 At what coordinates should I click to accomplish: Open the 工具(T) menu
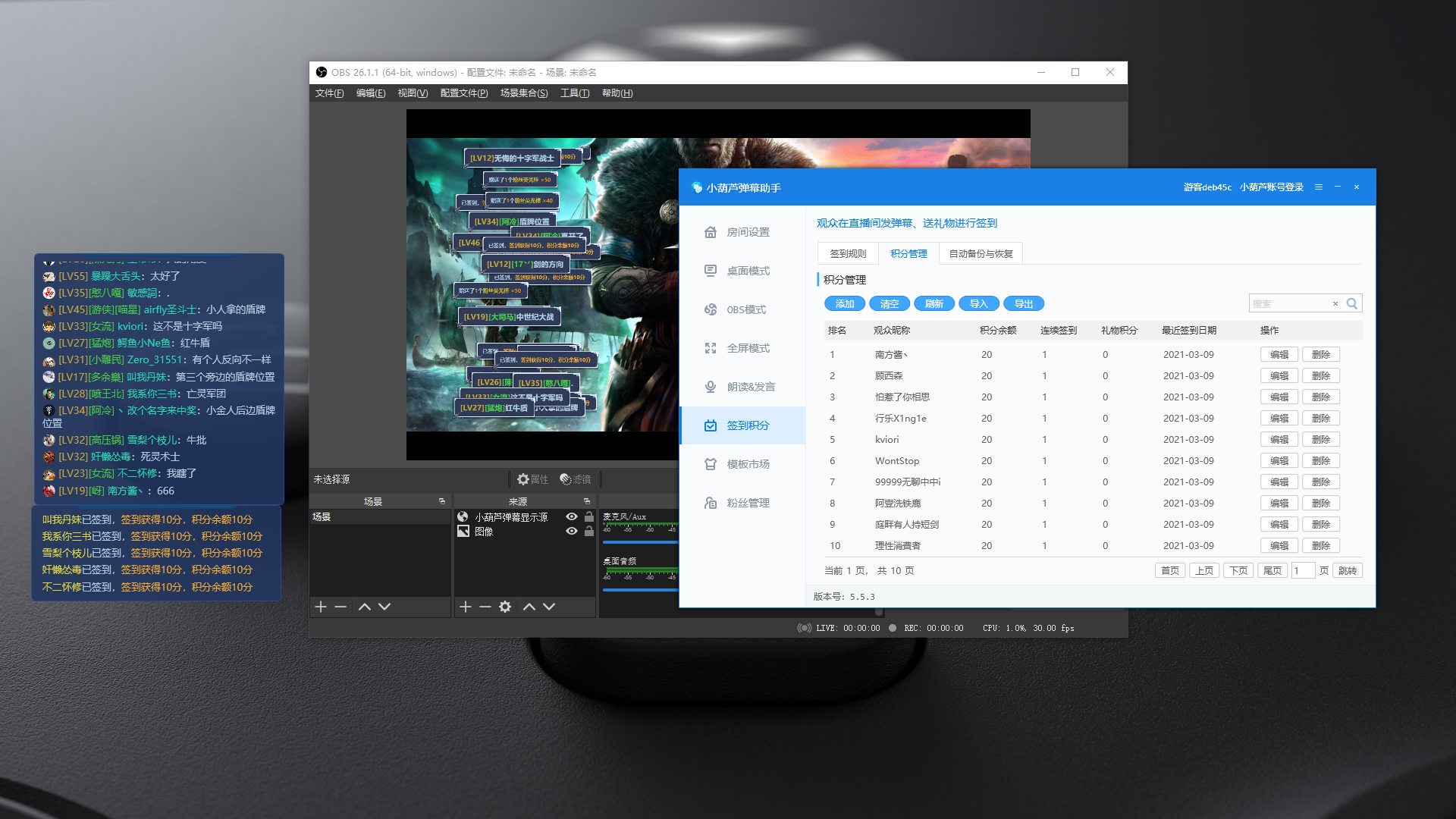(x=574, y=93)
